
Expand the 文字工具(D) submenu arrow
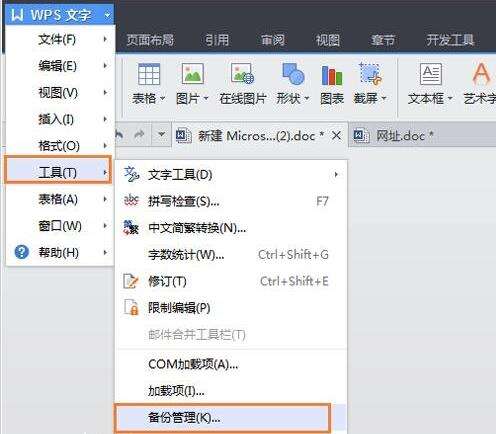point(336,175)
